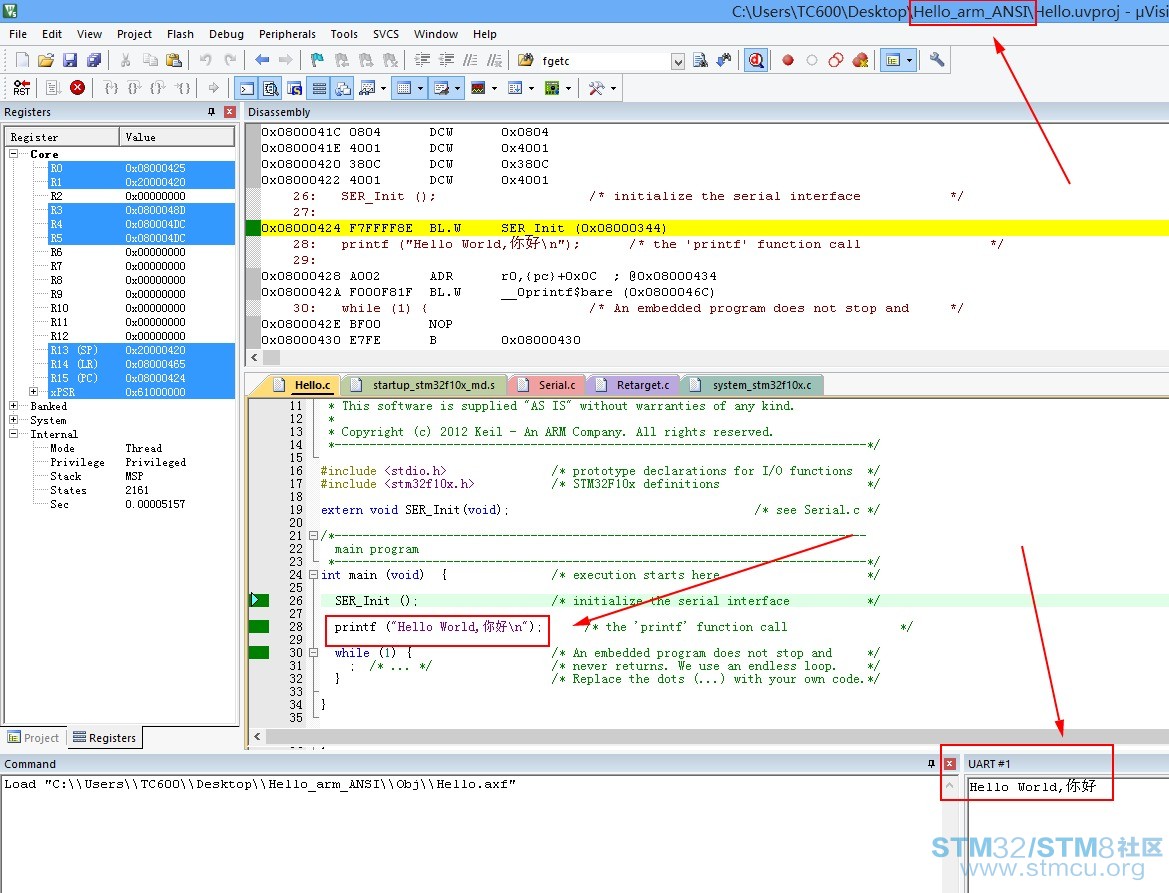The height and width of the screenshot is (893, 1169).
Task: Select the R2 register row
Action: click(142, 196)
